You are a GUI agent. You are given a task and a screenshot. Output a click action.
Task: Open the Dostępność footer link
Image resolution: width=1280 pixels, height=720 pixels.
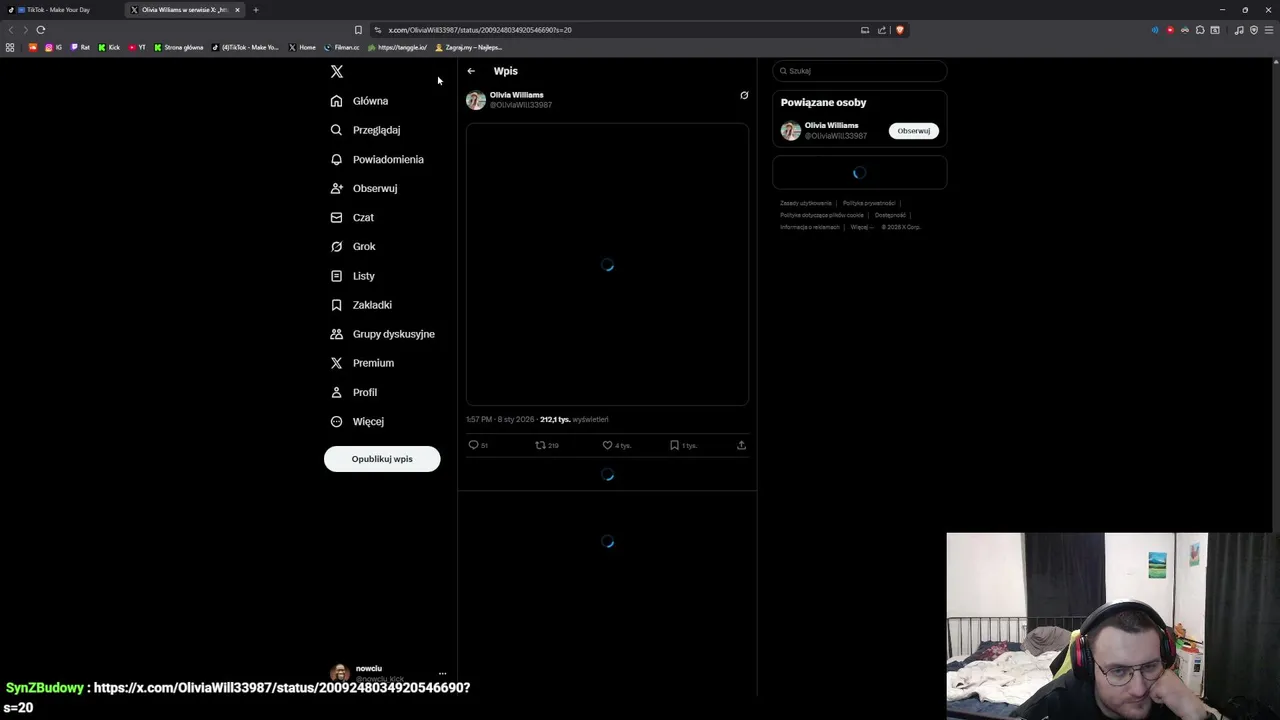pos(890,215)
